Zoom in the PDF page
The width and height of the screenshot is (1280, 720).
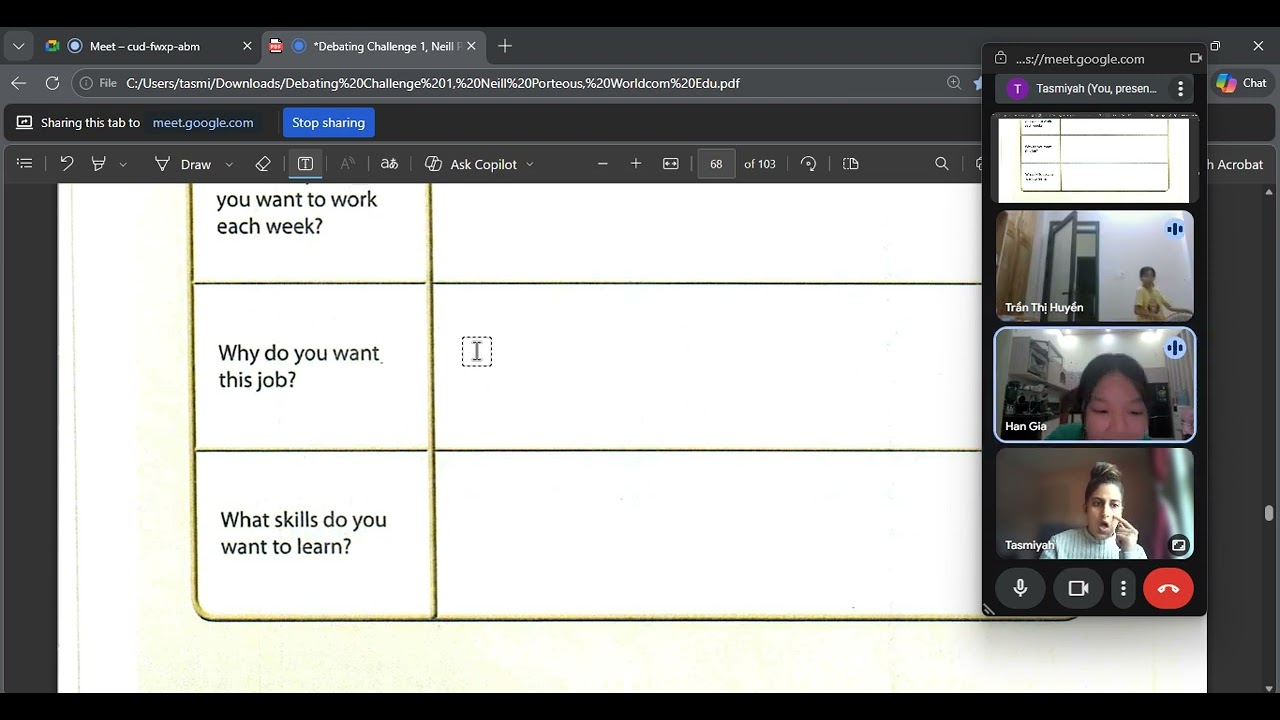coord(636,164)
